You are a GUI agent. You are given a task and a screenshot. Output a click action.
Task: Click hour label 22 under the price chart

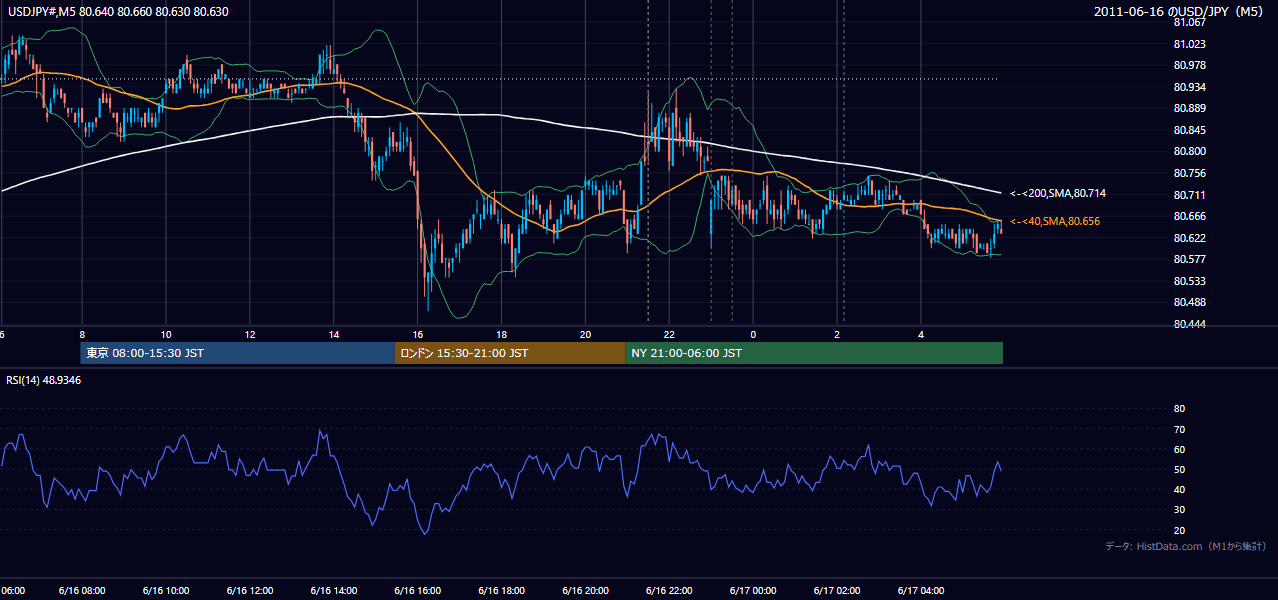click(x=670, y=334)
